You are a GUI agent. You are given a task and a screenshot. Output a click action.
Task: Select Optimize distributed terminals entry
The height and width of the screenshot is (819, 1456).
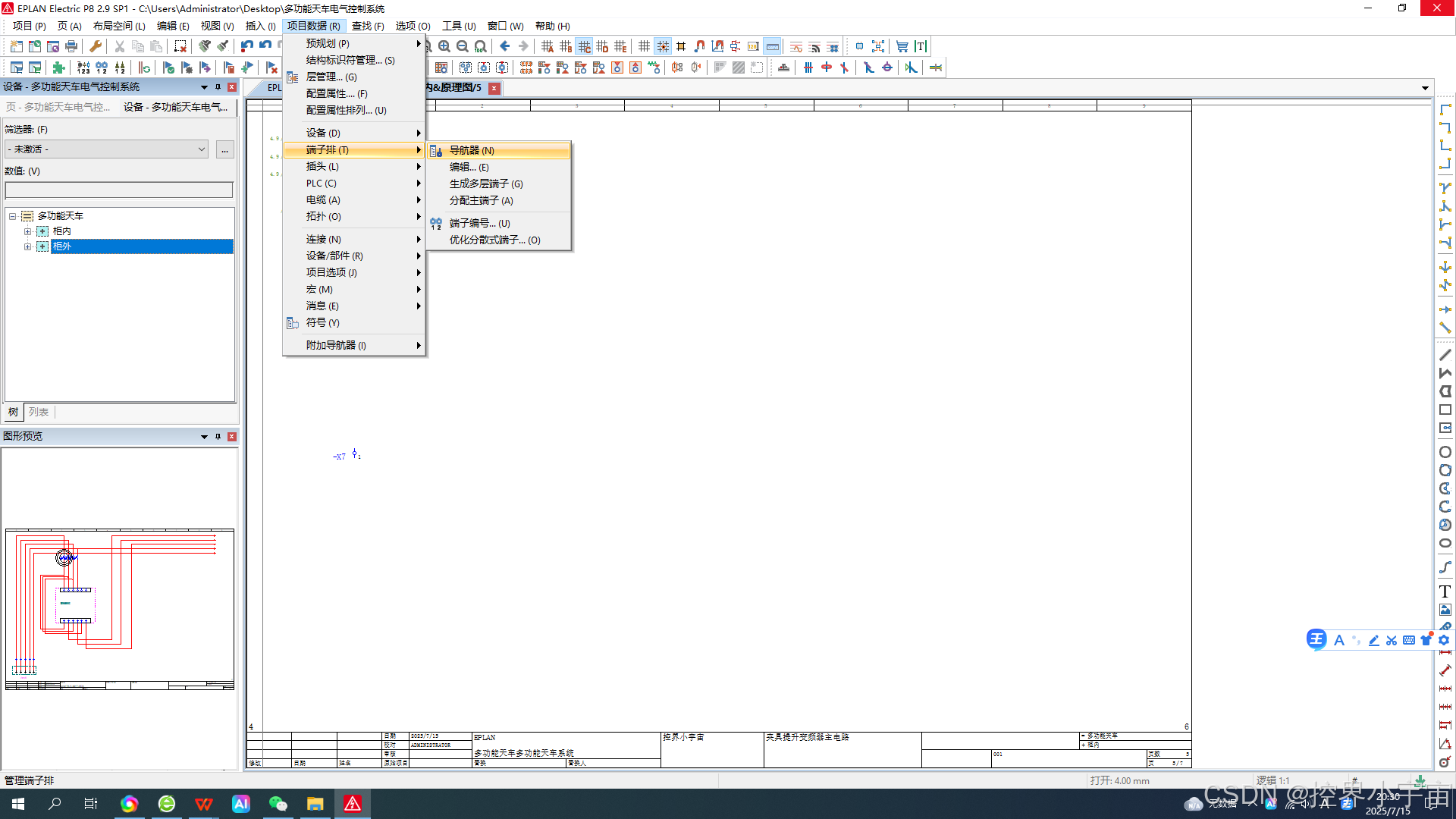tap(499, 240)
